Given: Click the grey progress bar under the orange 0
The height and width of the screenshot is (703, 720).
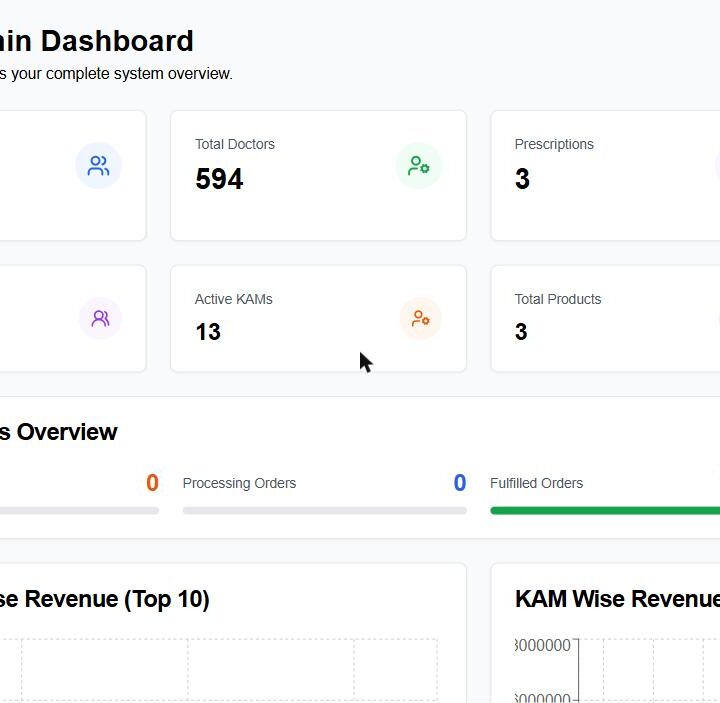Looking at the screenshot, I should 79,511.
